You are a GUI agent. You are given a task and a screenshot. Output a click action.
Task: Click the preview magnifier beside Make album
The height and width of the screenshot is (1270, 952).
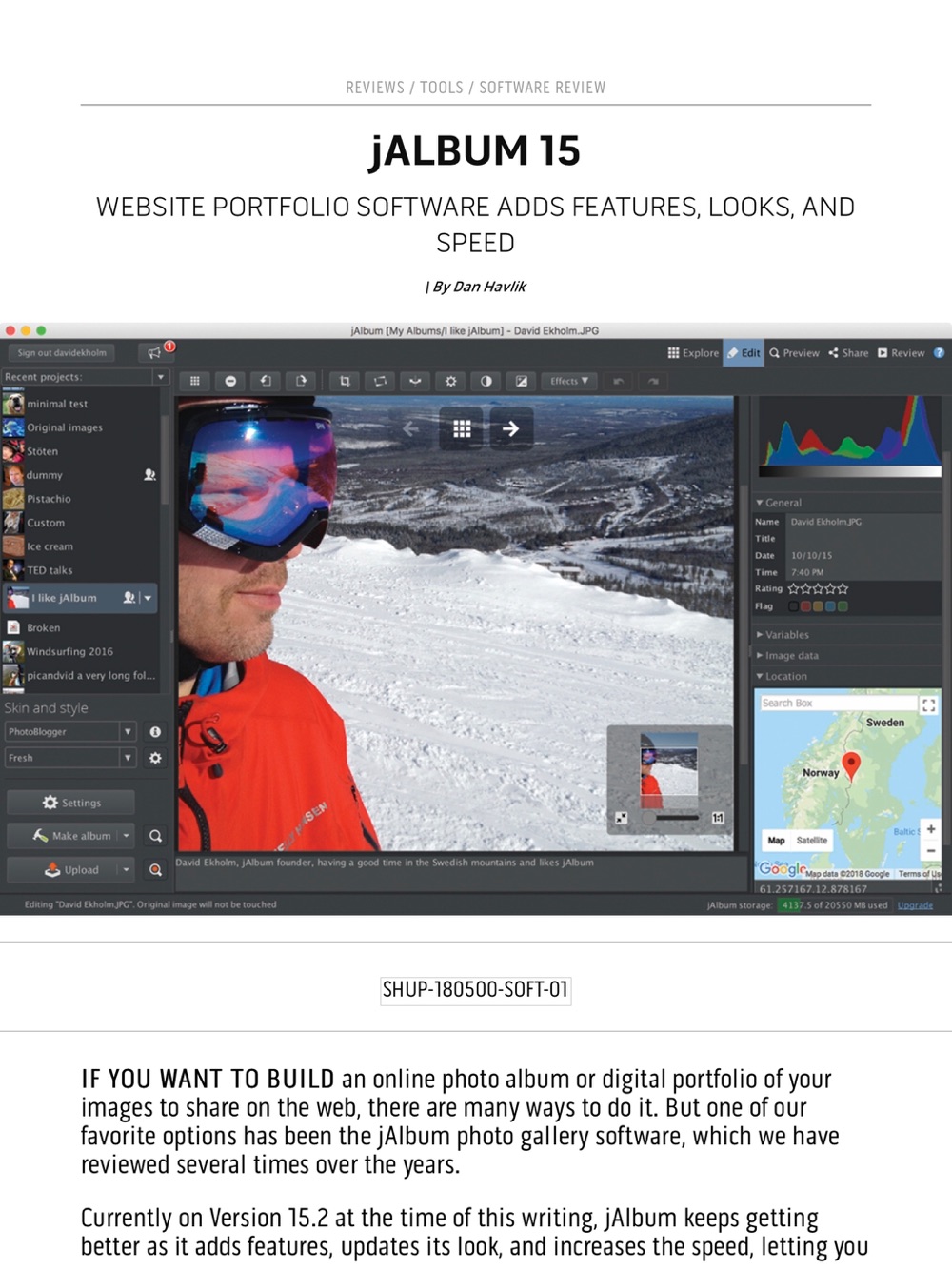coord(155,836)
